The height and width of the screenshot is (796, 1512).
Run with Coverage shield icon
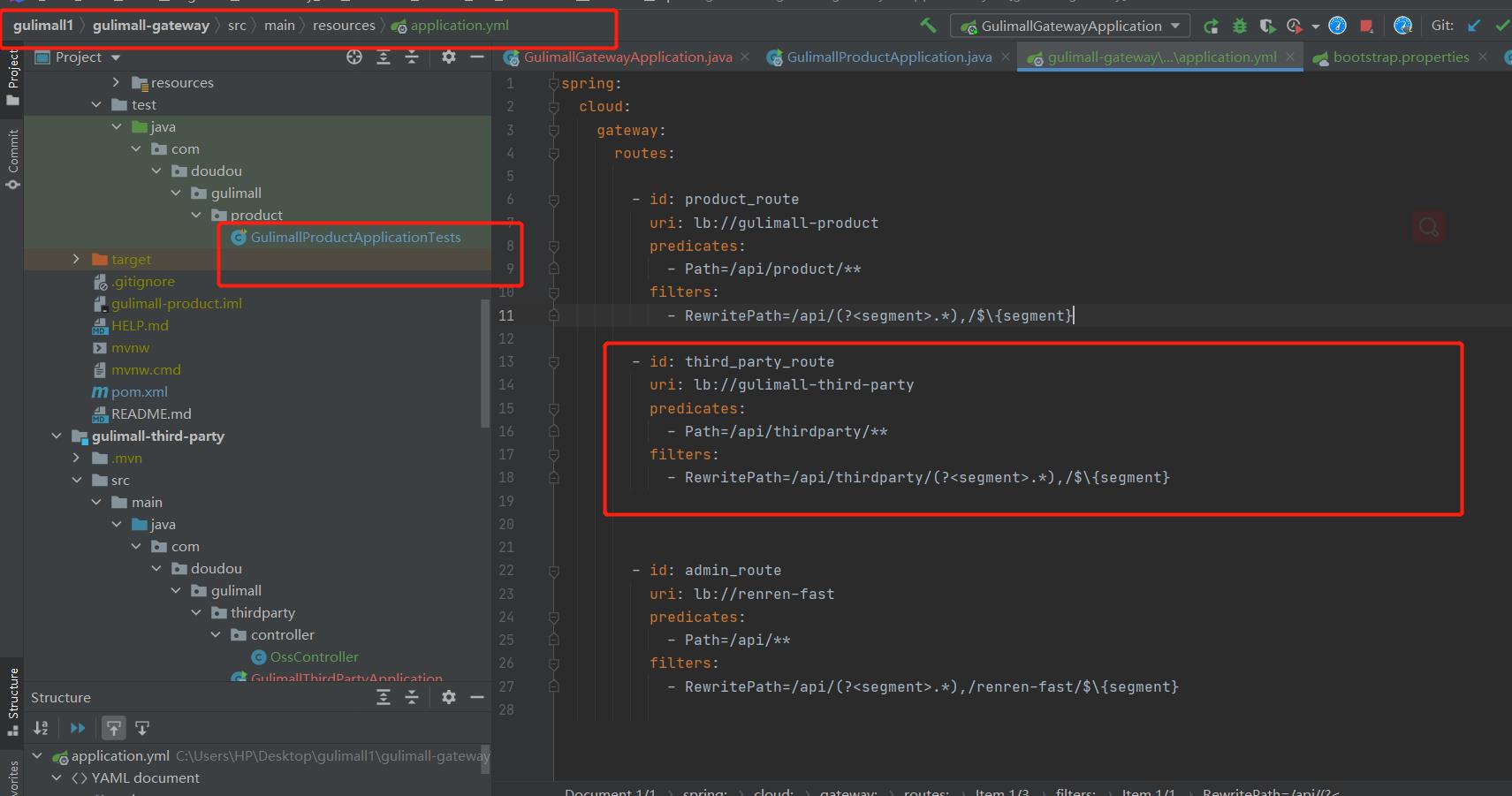point(1267,26)
